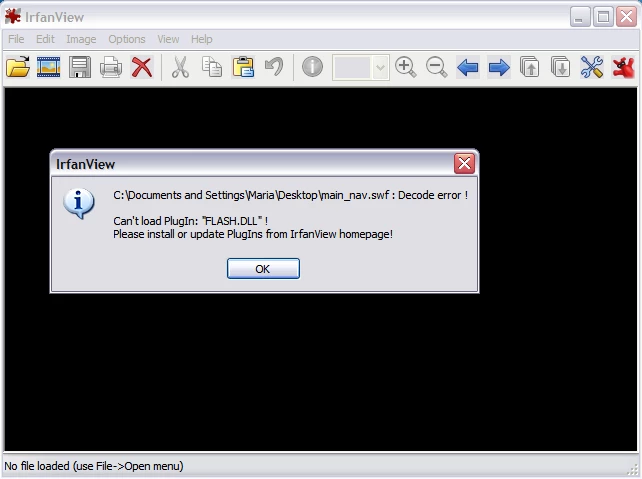Click the blue info bubble dialog icon
The image size is (642, 479).
(x=79, y=203)
